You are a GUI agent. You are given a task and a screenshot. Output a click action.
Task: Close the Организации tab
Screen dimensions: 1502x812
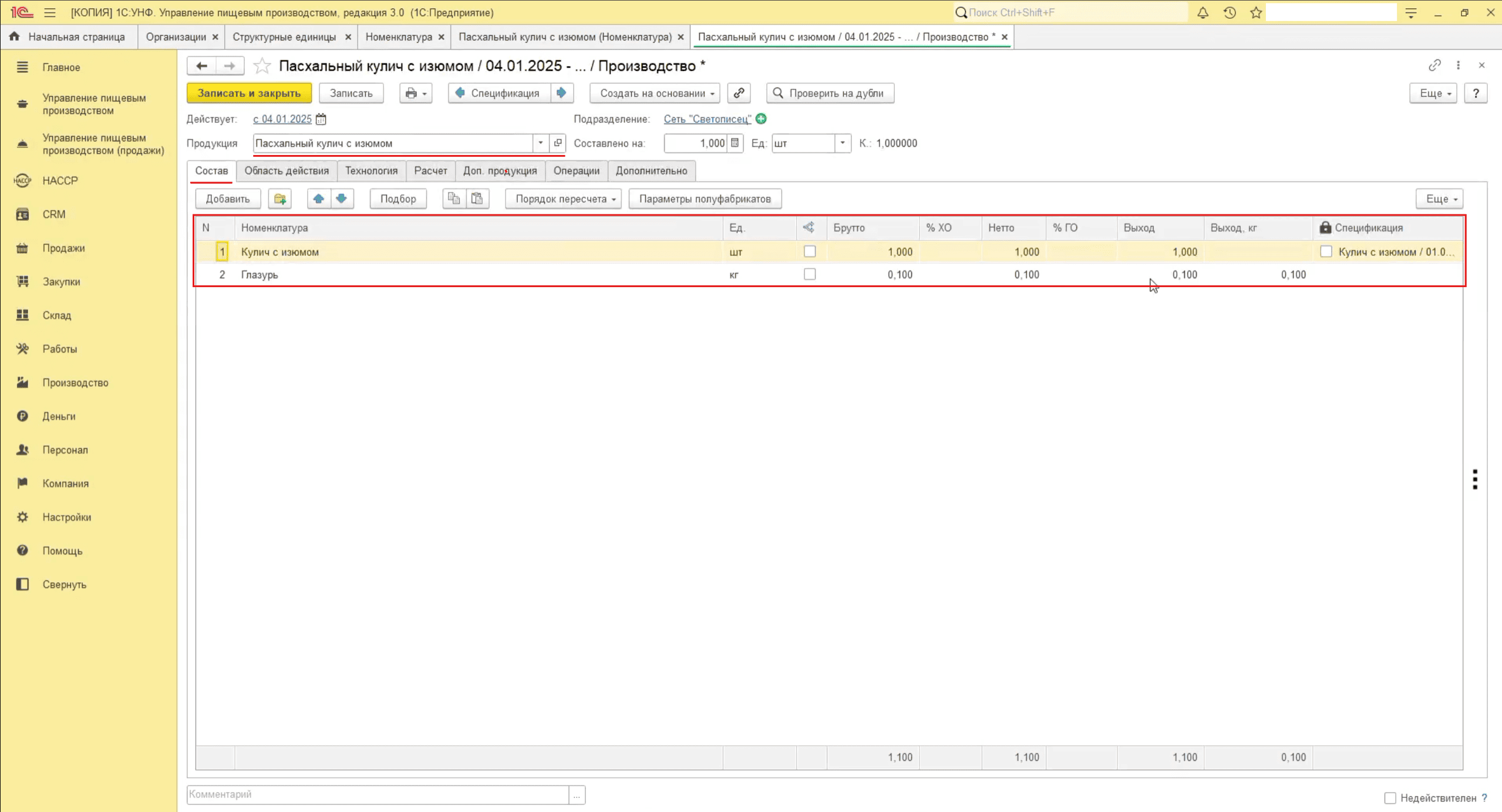(x=215, y=37)
